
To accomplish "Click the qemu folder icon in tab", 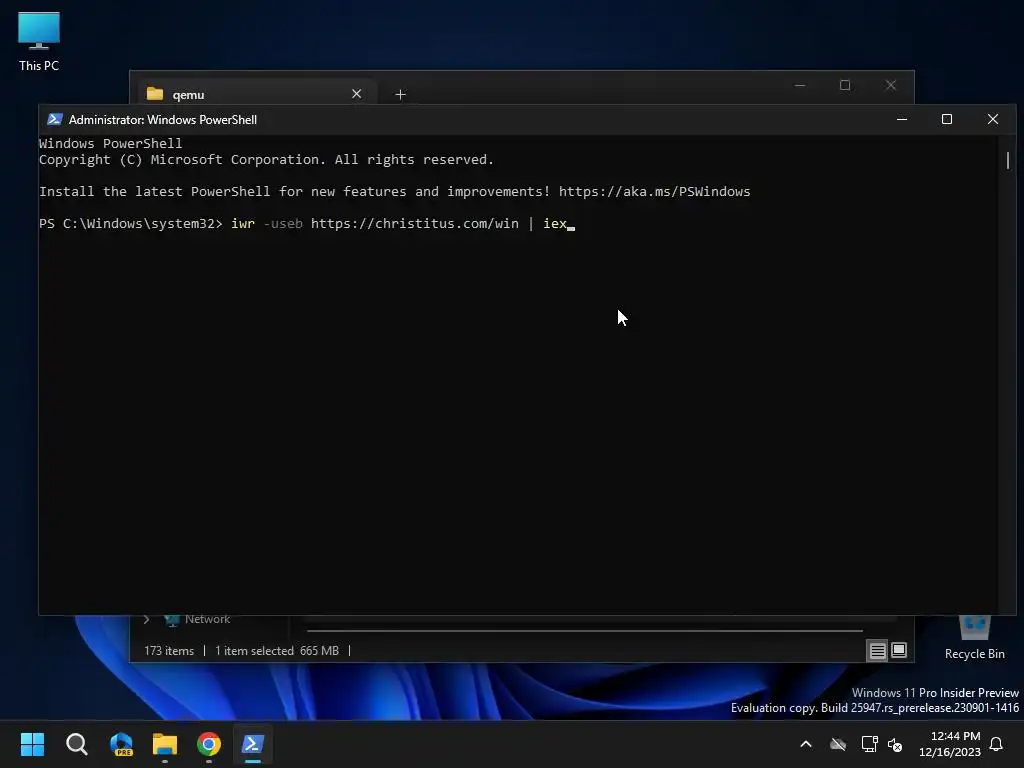I will [x=155, y=94].
